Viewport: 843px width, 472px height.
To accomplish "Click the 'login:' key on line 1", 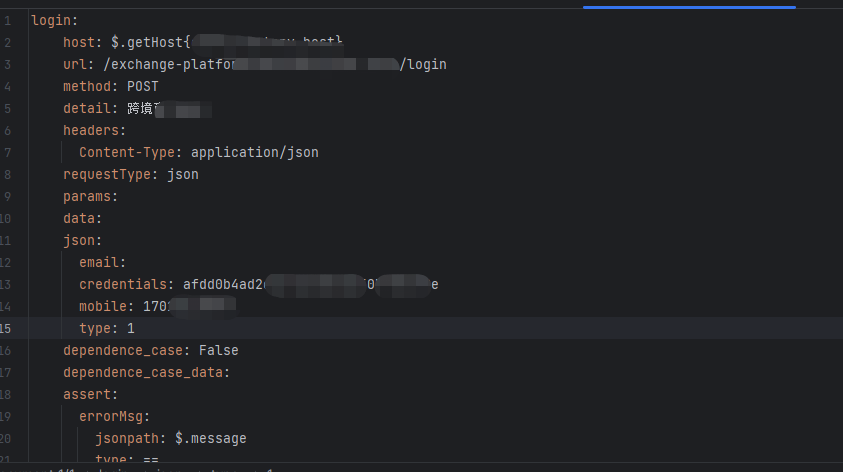I will click(x=50, y=20).
